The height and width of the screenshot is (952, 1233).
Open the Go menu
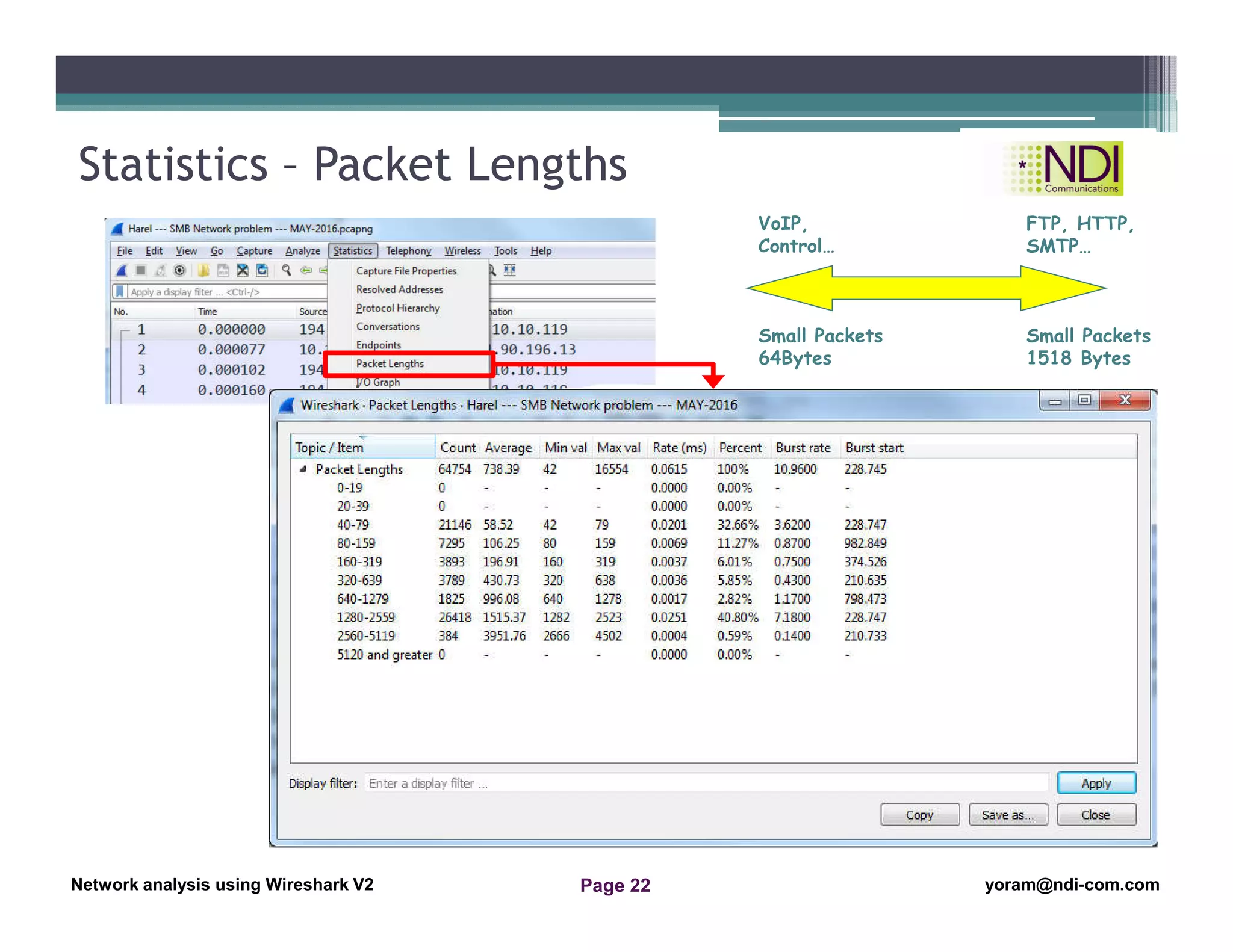pyautogui.click(x=217, y=251)
